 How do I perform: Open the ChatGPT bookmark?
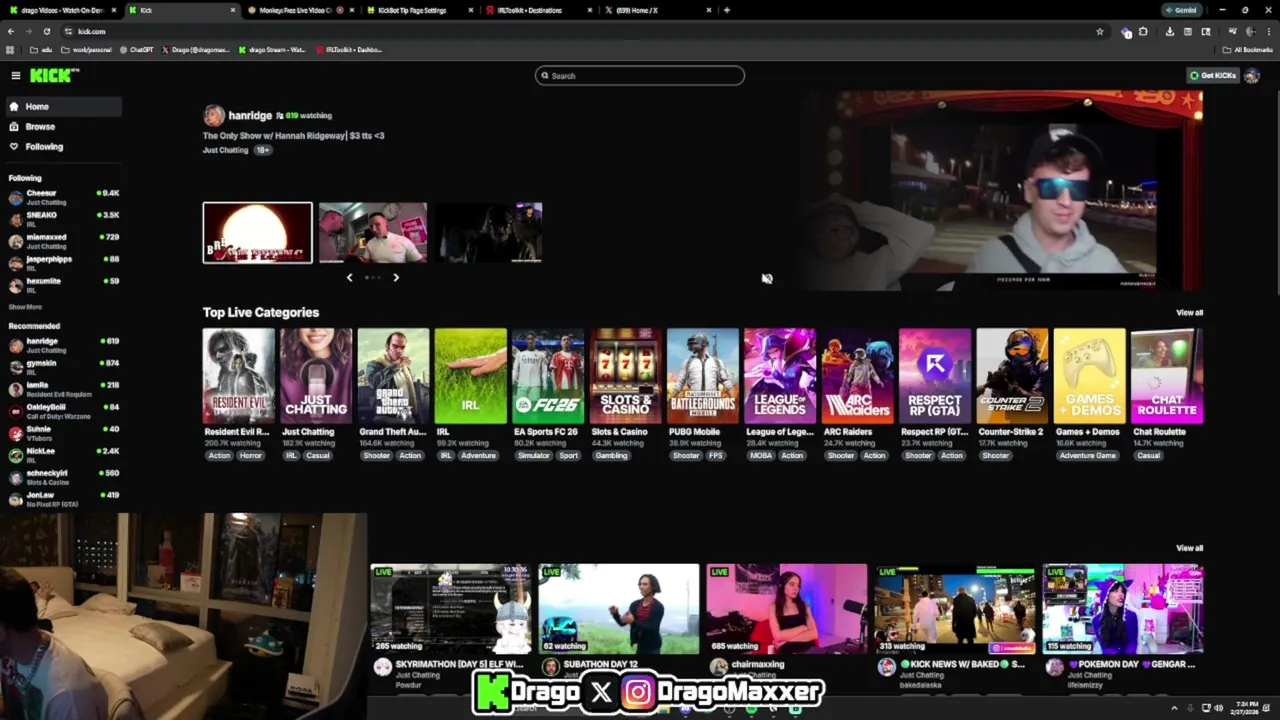coord(136,49)
